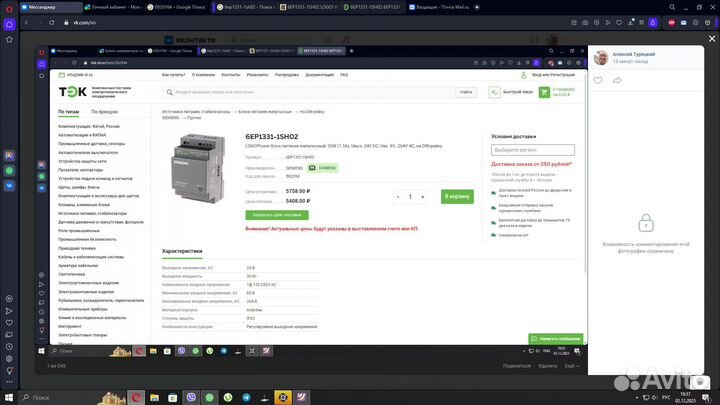Open the Siemens power supply product image

click(198, 168)
